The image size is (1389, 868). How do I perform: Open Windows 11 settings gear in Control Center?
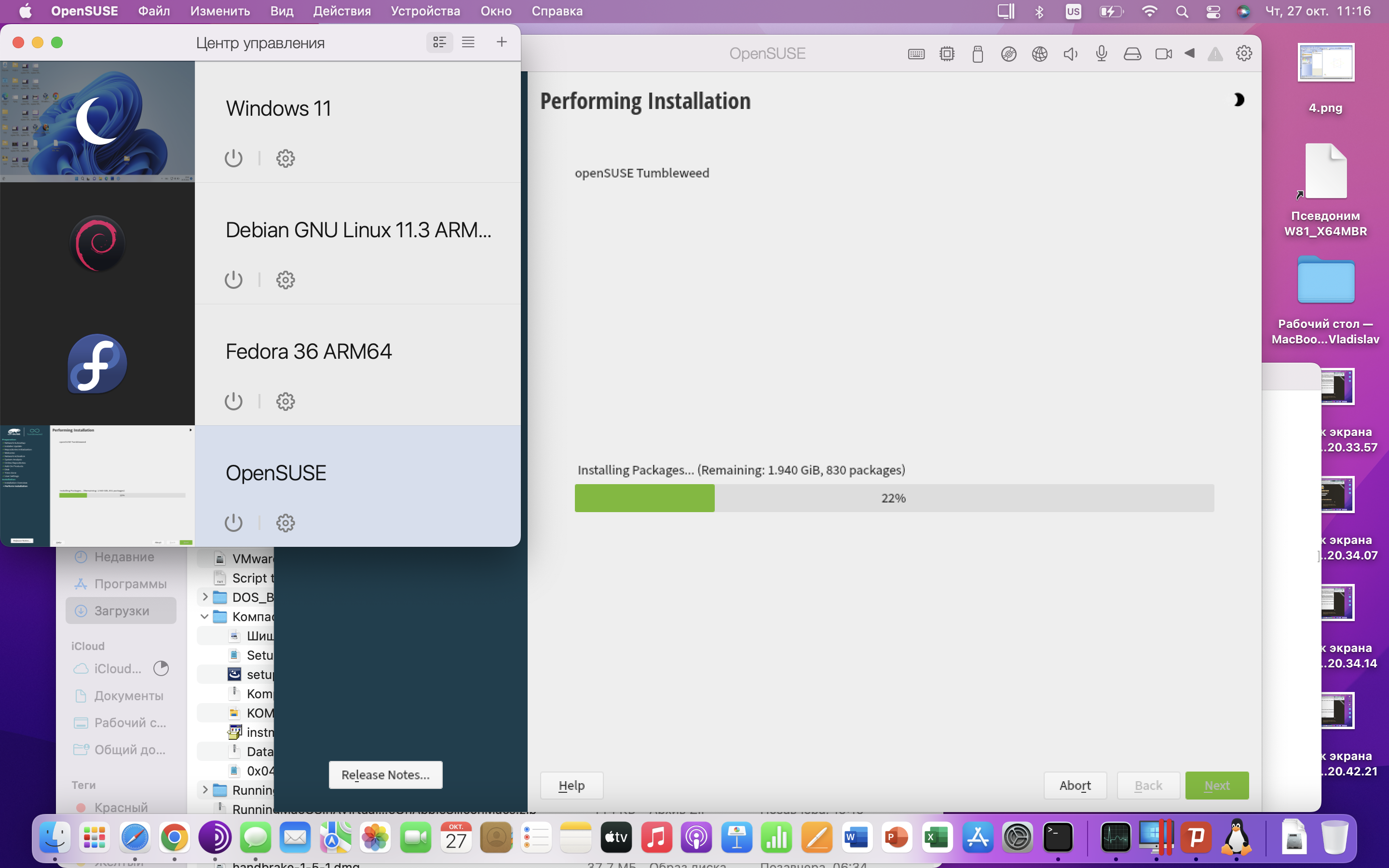pyautogui.click(x=285, y=158)
